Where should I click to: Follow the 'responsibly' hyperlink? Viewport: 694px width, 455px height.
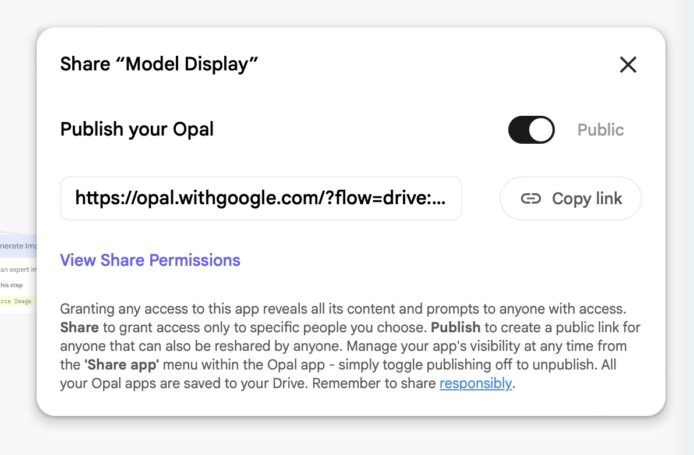point(476,383)
